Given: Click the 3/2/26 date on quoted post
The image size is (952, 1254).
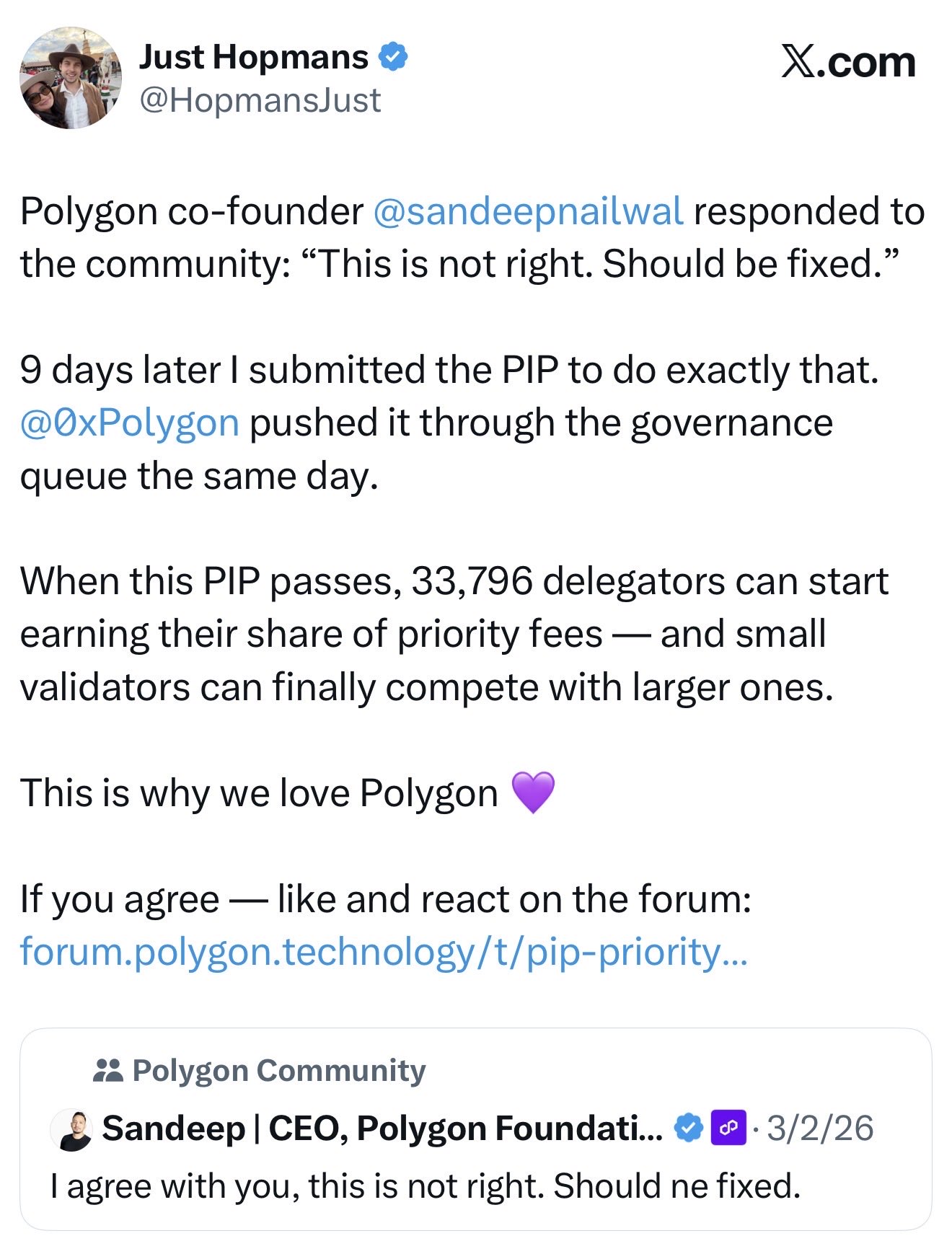Looking at the screenshot, I should click(x=820, y=1128).
